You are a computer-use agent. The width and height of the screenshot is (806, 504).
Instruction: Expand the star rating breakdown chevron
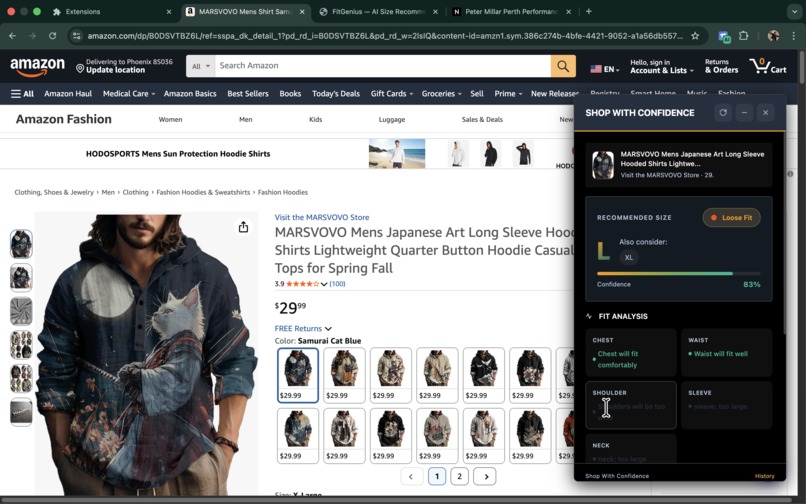tap(324, 284)
